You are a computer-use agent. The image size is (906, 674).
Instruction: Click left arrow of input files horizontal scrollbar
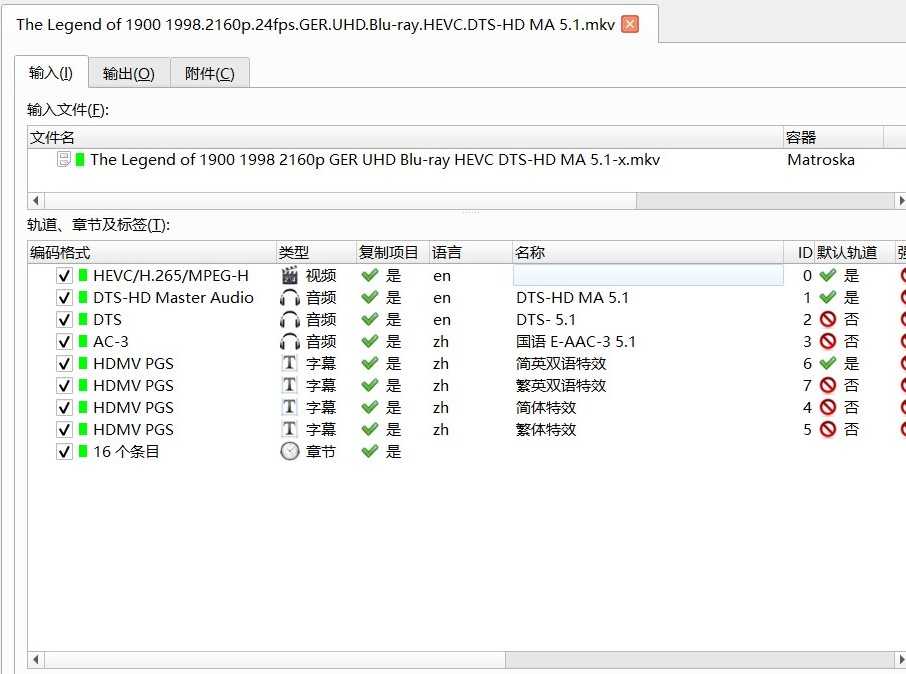36,201
